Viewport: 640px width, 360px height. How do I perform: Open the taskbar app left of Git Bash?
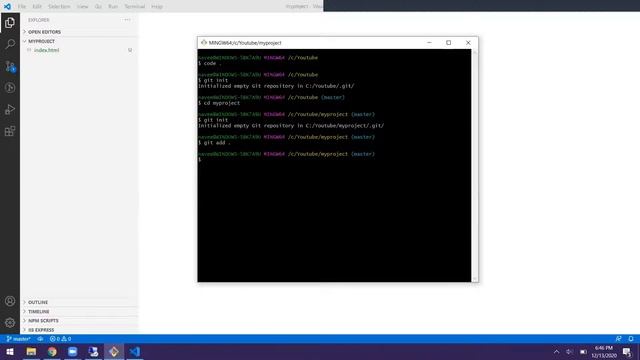pyautogui.click(x=93, y=351)
